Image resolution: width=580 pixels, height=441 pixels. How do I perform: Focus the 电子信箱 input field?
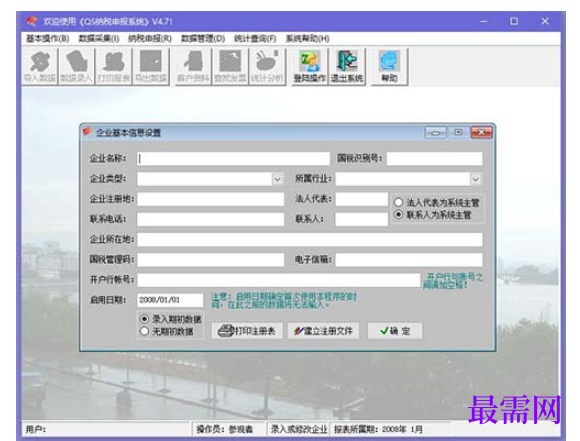pyautogui.click(x=409, y=259)
